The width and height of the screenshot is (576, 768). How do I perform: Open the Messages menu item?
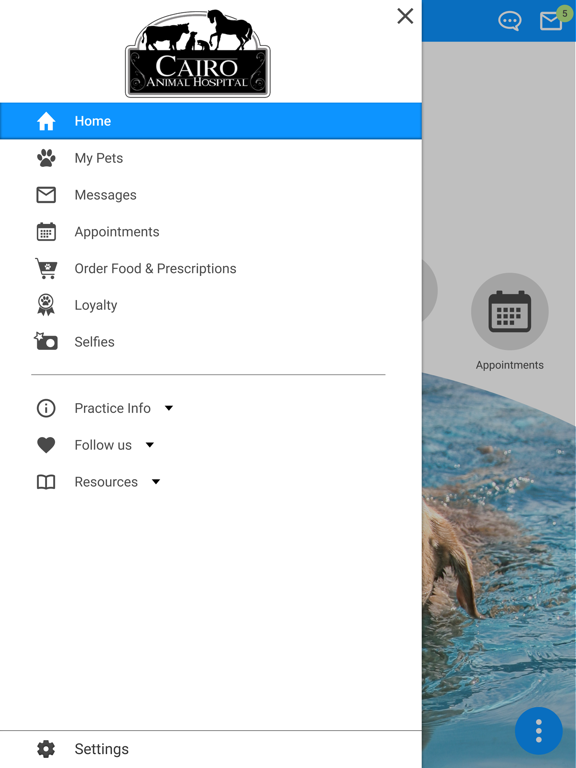(105, 195)
